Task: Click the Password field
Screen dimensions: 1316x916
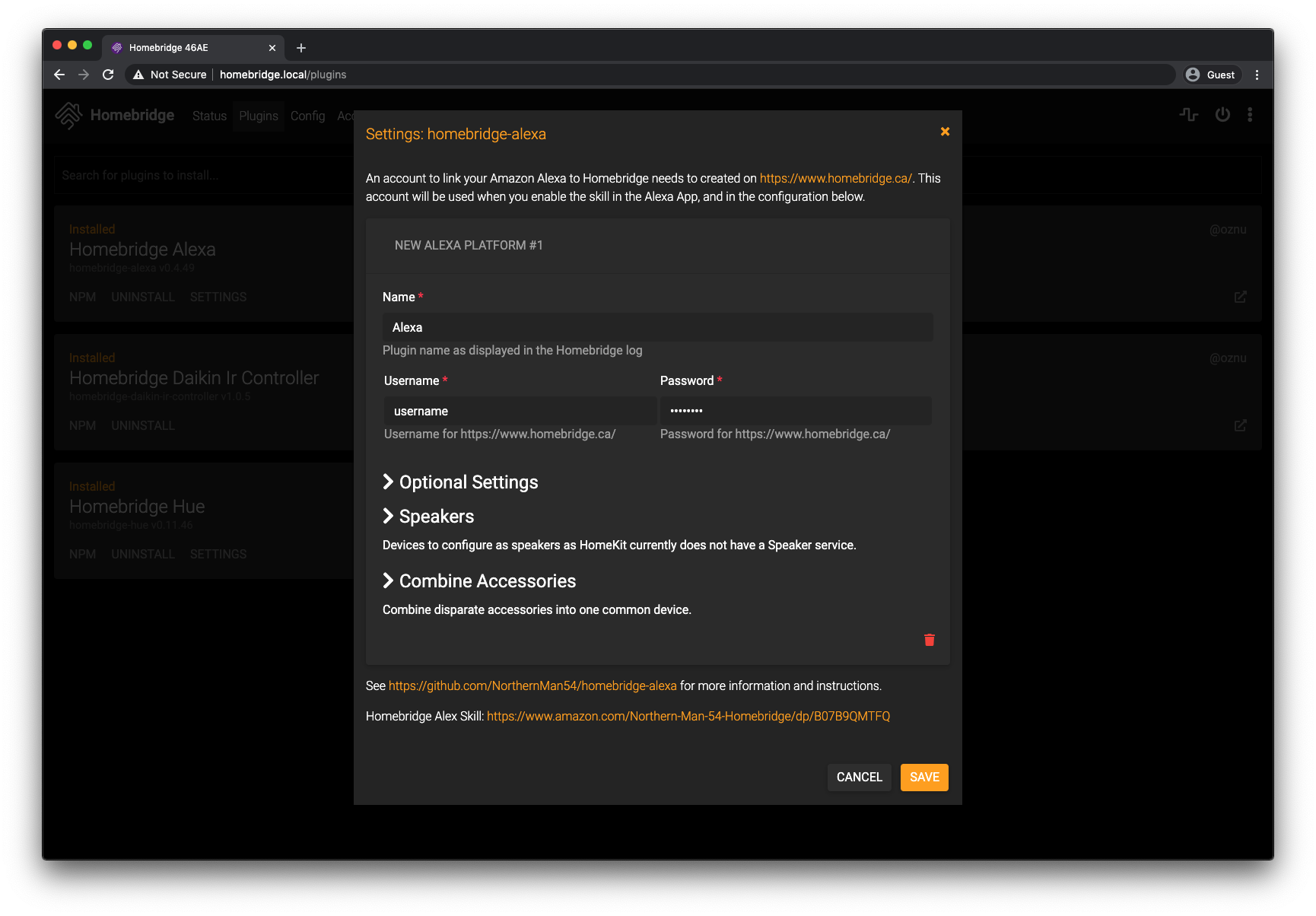Action: pyautogui.click(x=795, y=410)
